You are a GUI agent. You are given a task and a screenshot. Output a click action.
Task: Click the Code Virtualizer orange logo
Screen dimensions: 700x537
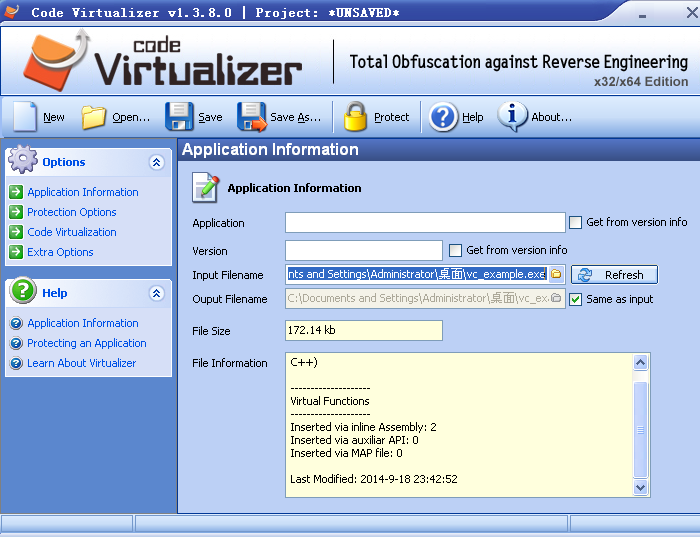56,60
